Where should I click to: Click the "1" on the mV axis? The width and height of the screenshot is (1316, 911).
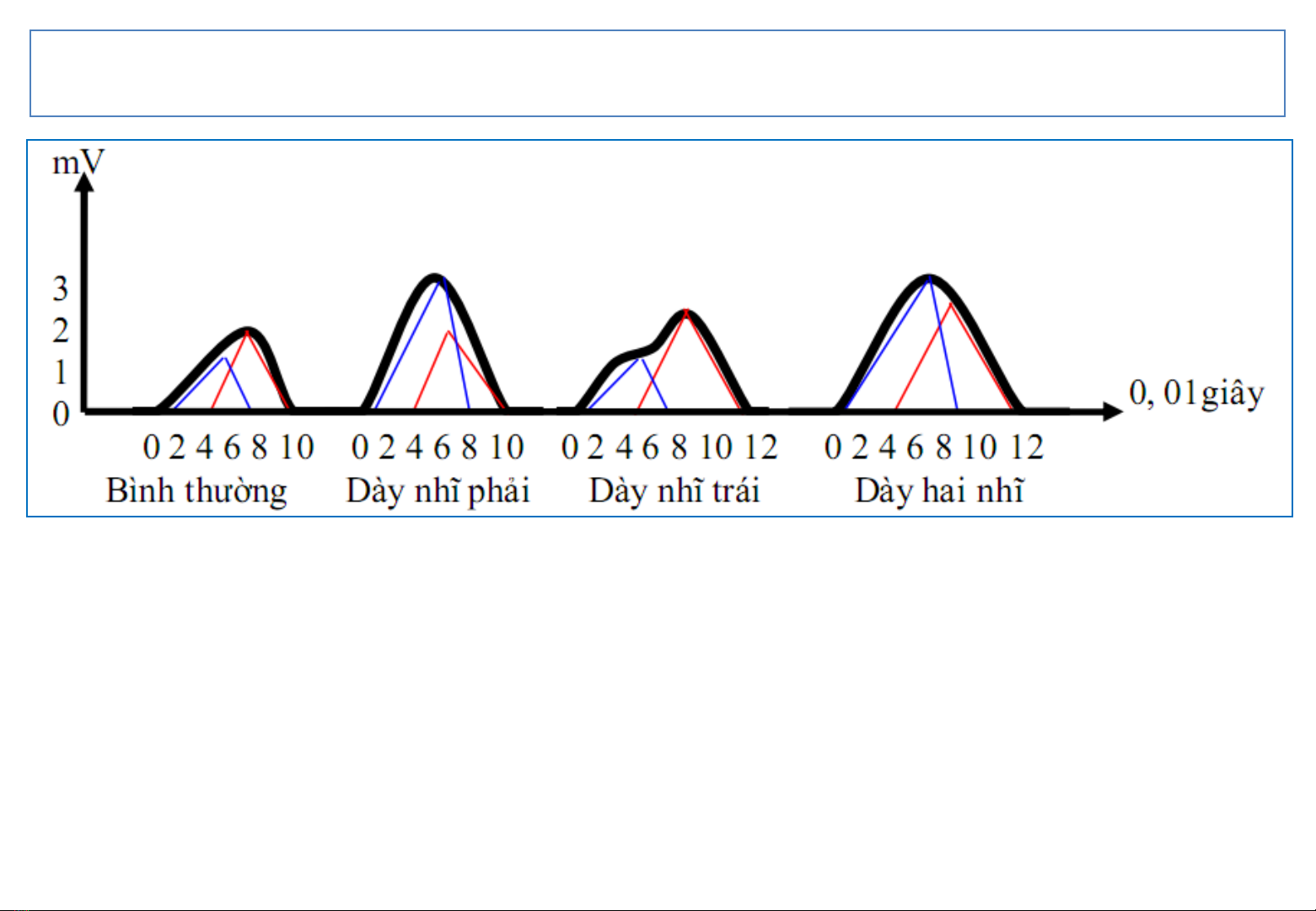[x=61, y=372]
